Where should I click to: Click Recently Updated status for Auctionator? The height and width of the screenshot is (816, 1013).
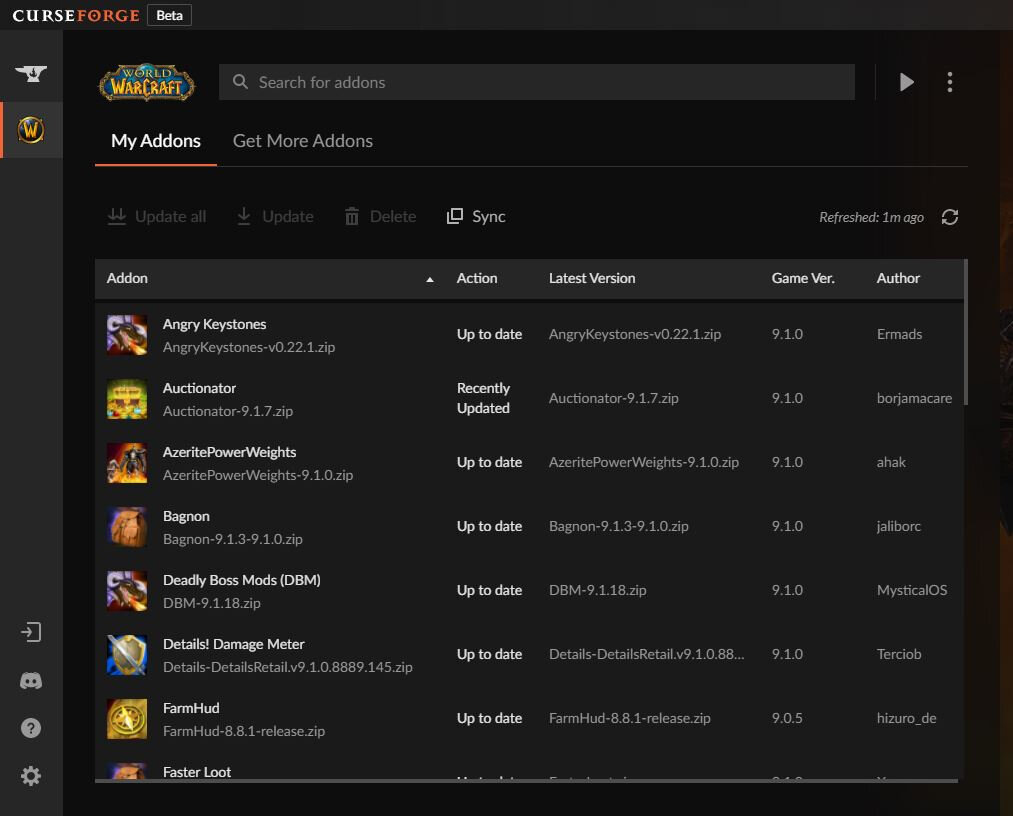pos(483,398)
